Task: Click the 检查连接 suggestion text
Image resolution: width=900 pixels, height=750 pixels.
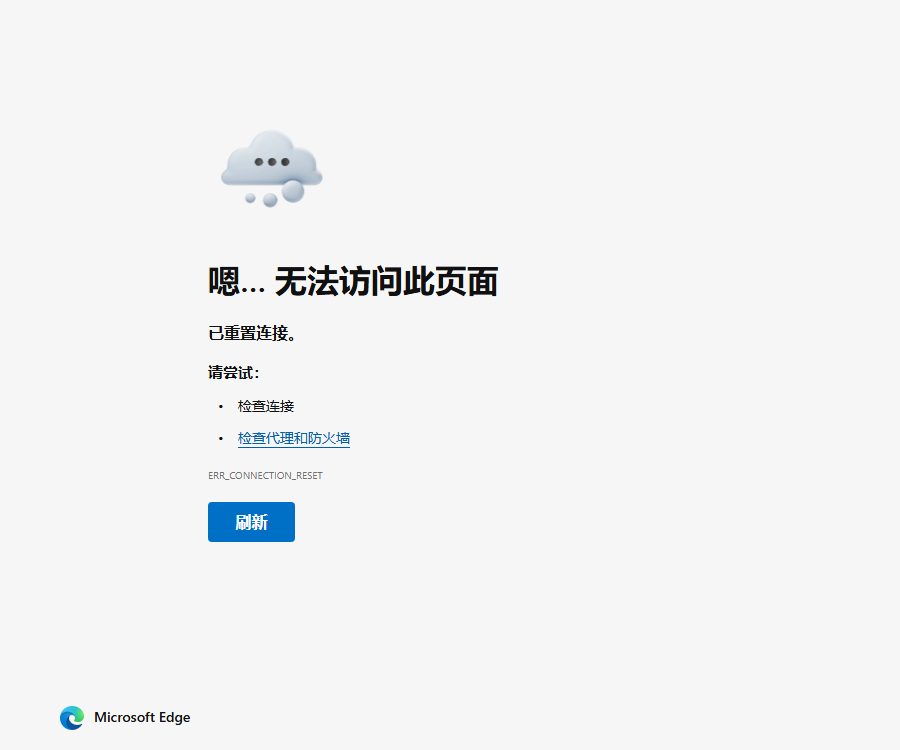Action: tap(266, 406)
